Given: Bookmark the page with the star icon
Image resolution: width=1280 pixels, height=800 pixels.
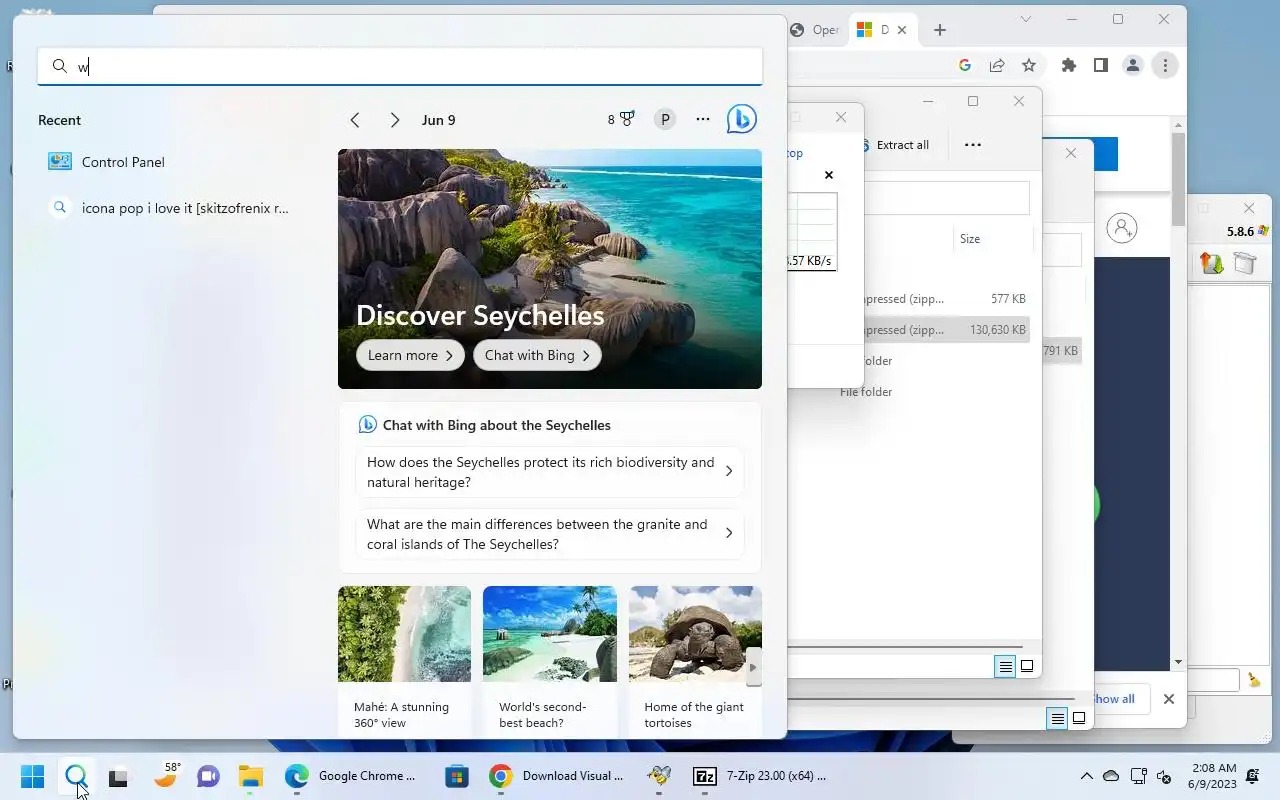Looking at the screenshot, I should coord(1029,65).
